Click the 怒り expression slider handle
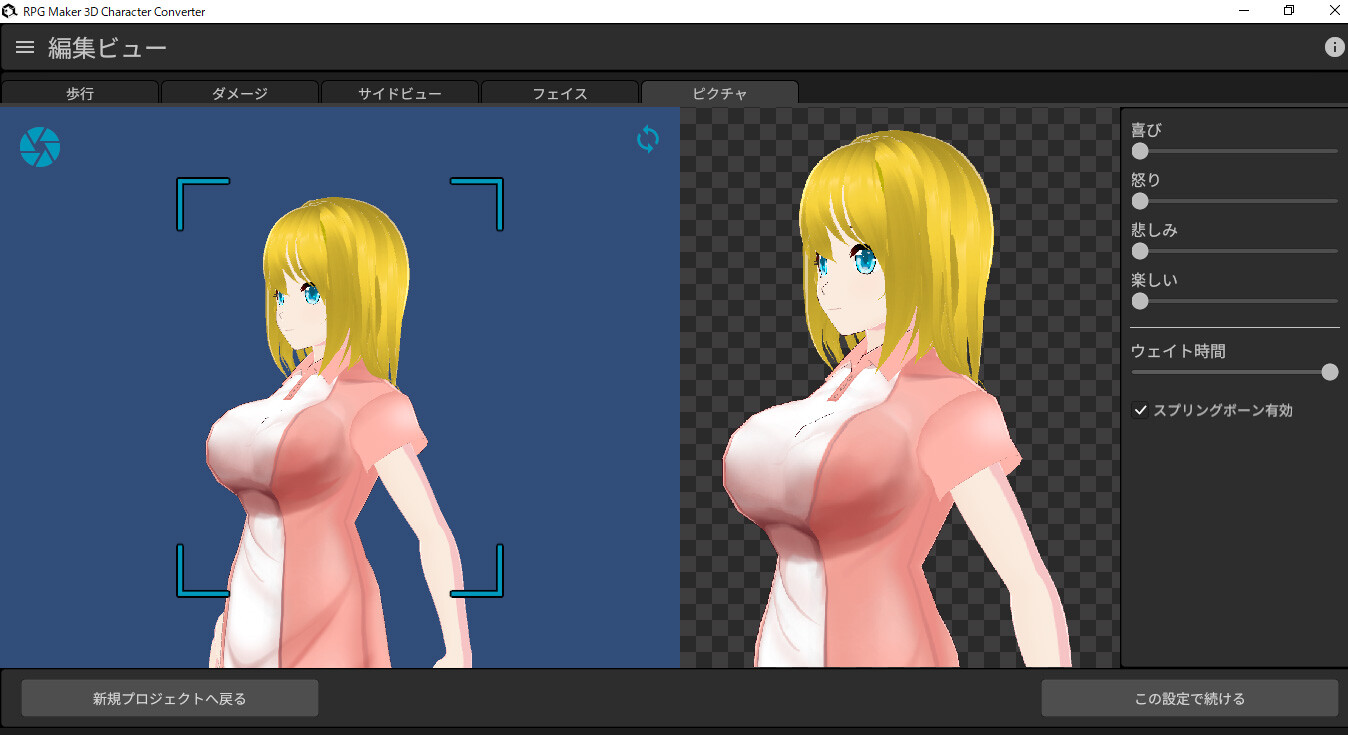The height and width of the screenshot is (735, 1348). pos(1139,201)
